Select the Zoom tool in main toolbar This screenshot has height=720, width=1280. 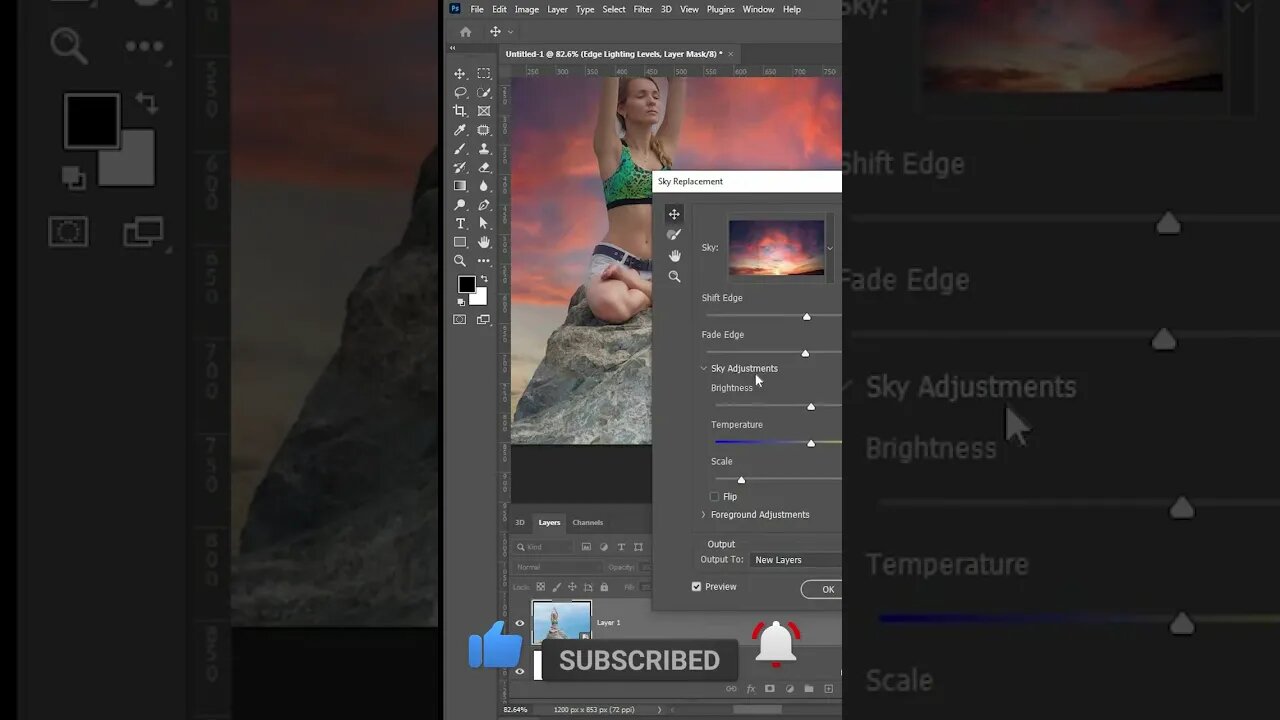[x=460, y=261]
